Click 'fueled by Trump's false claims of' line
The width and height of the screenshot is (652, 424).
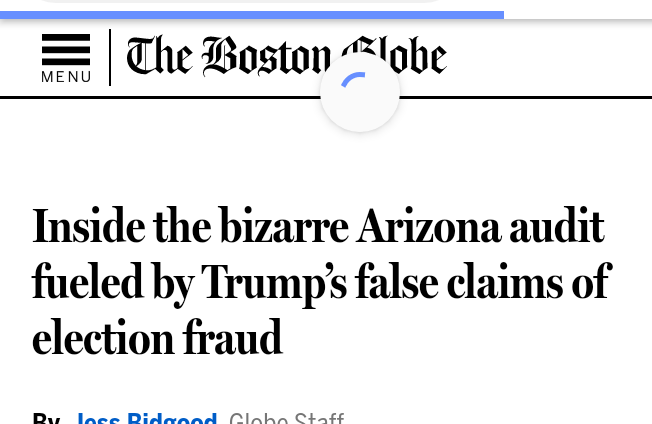click(320, 283)
